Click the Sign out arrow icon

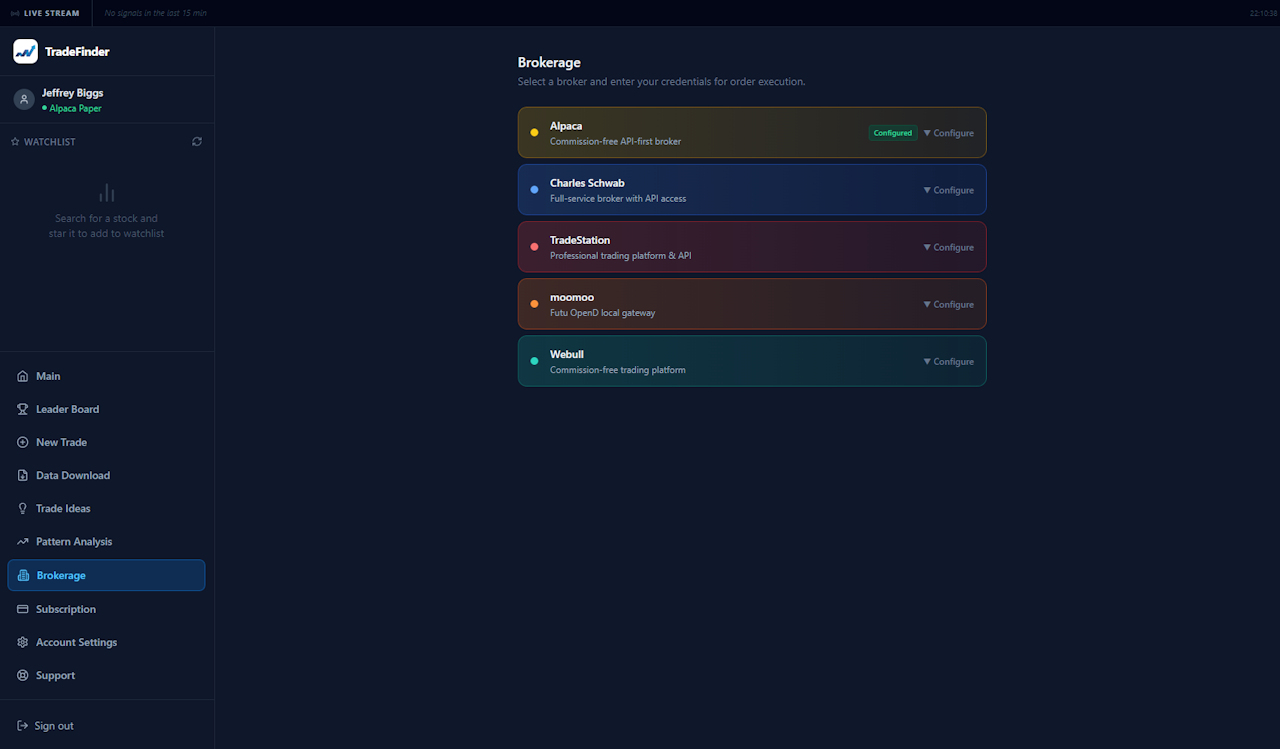23,726
